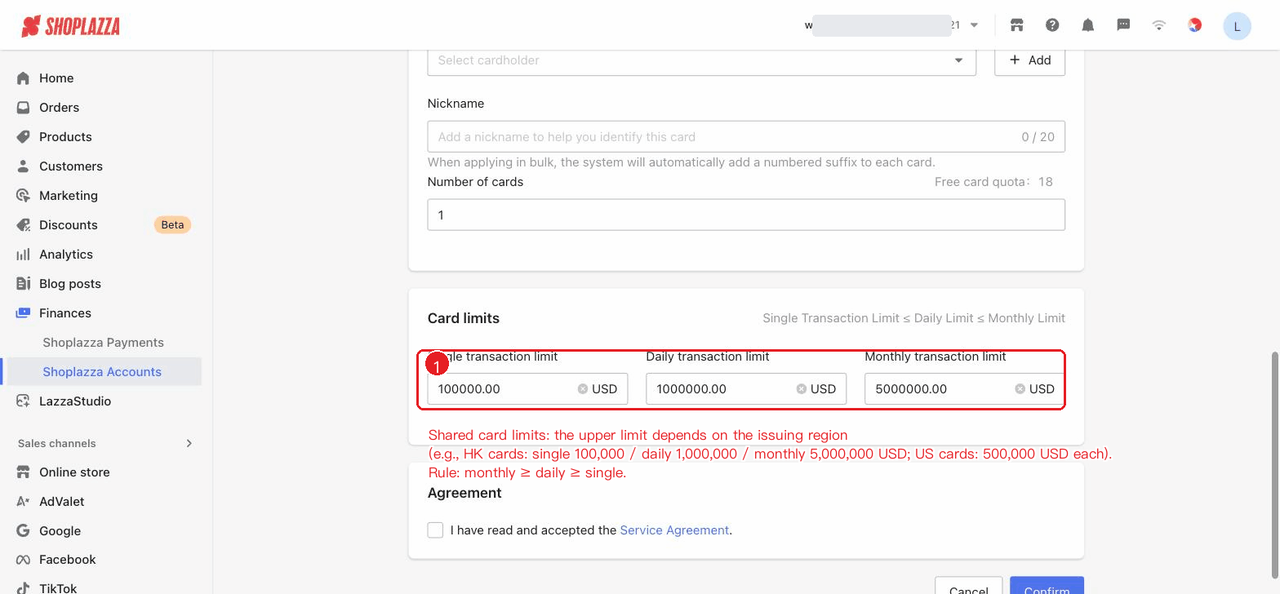Screen dimensions: 1280x594
Task: Open Shoplazza Payments submenu
Action: 103,342
